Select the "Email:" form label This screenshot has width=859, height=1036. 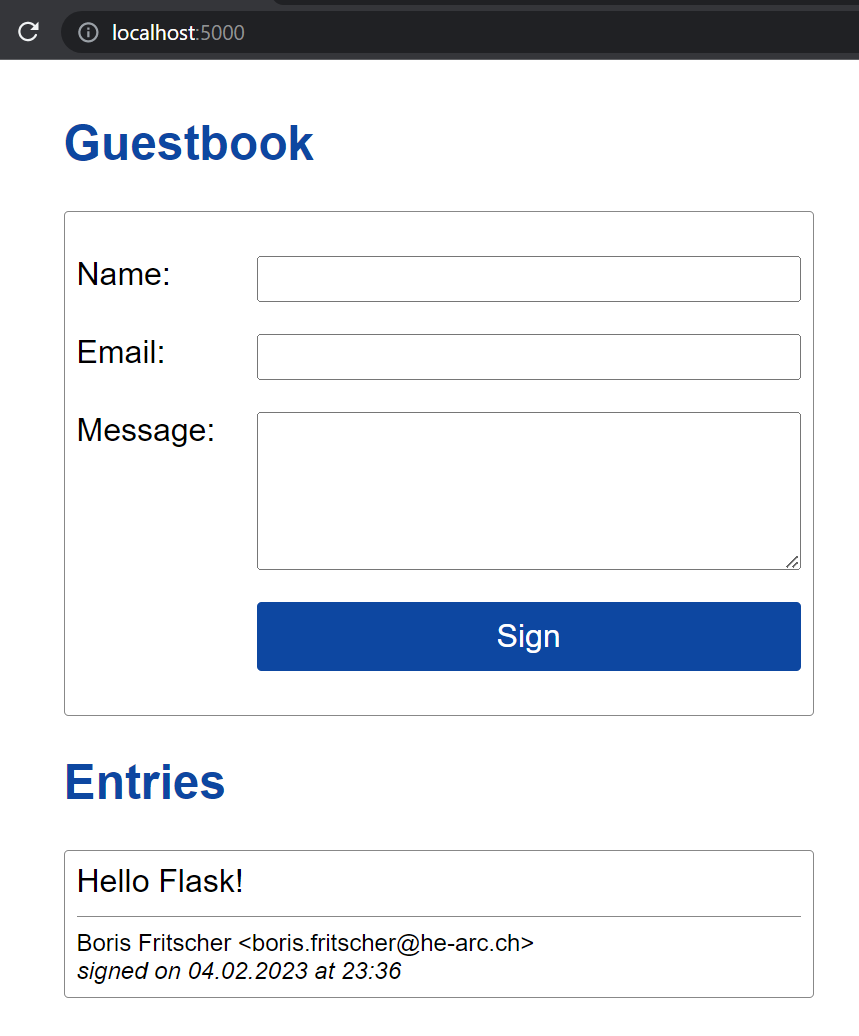pyautogui.click(x=121, y=352)
